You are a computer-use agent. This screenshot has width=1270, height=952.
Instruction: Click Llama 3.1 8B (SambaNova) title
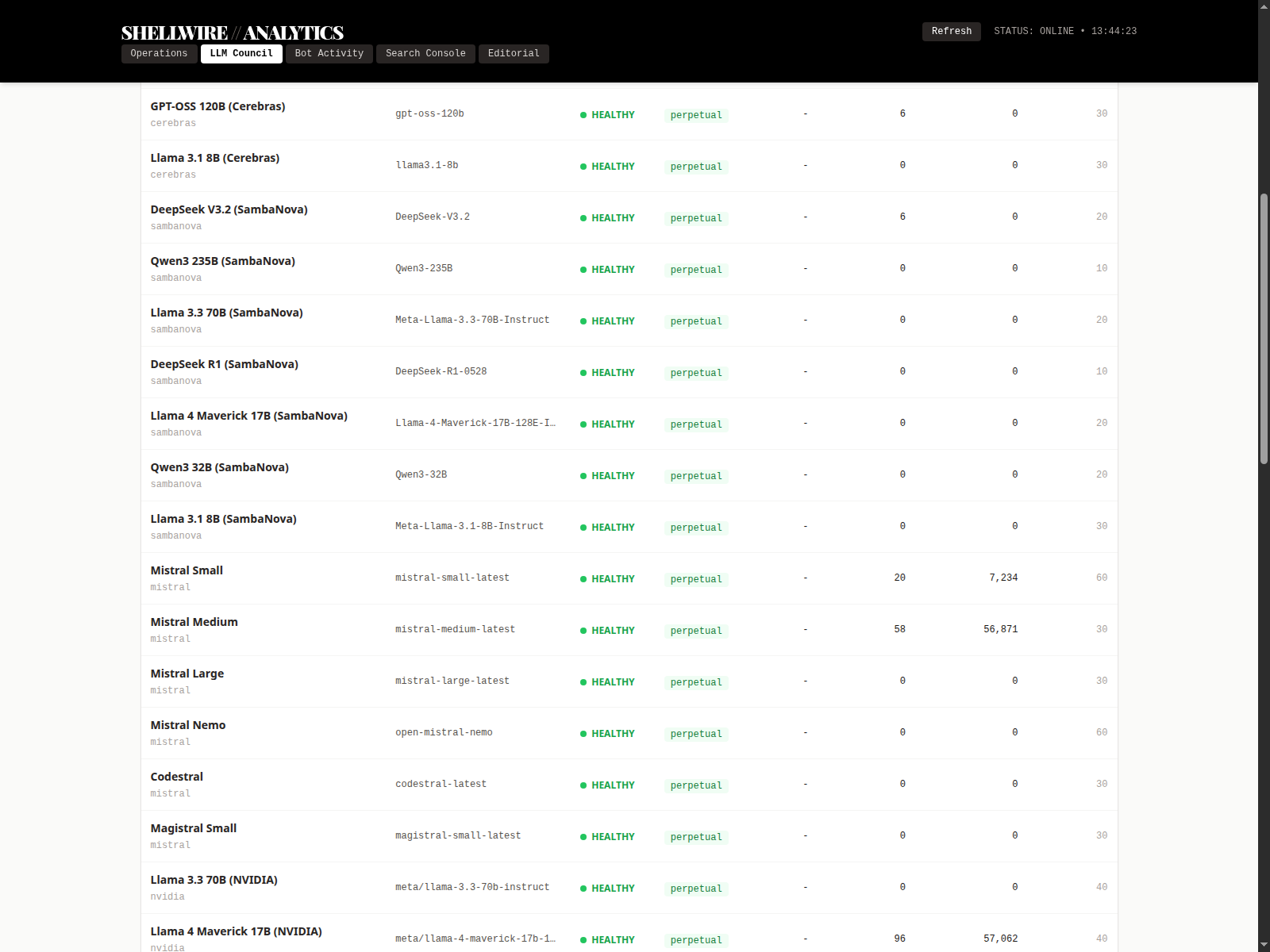pos(223,519)
